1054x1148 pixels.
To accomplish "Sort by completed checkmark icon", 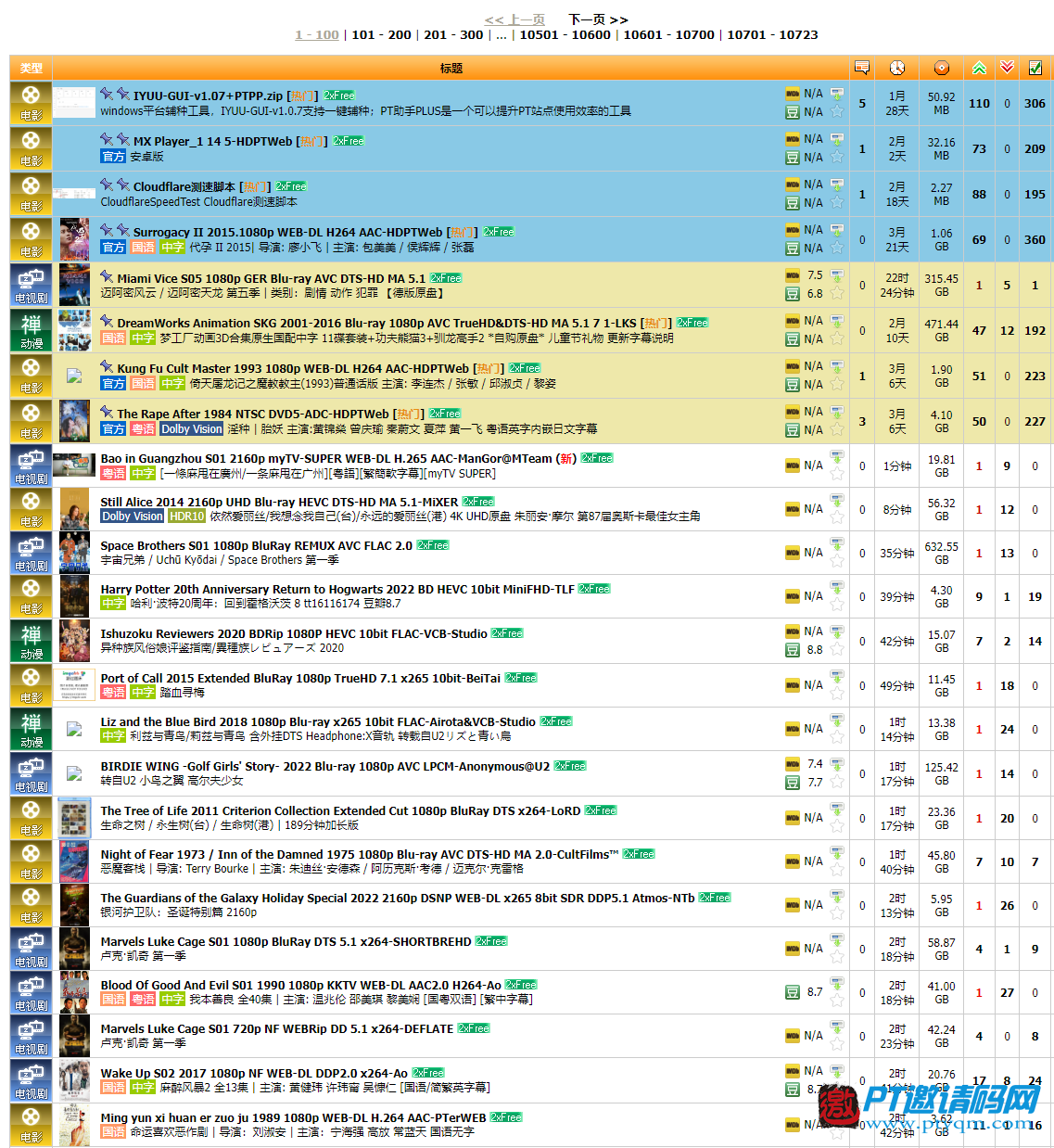I will point(1035,68).
